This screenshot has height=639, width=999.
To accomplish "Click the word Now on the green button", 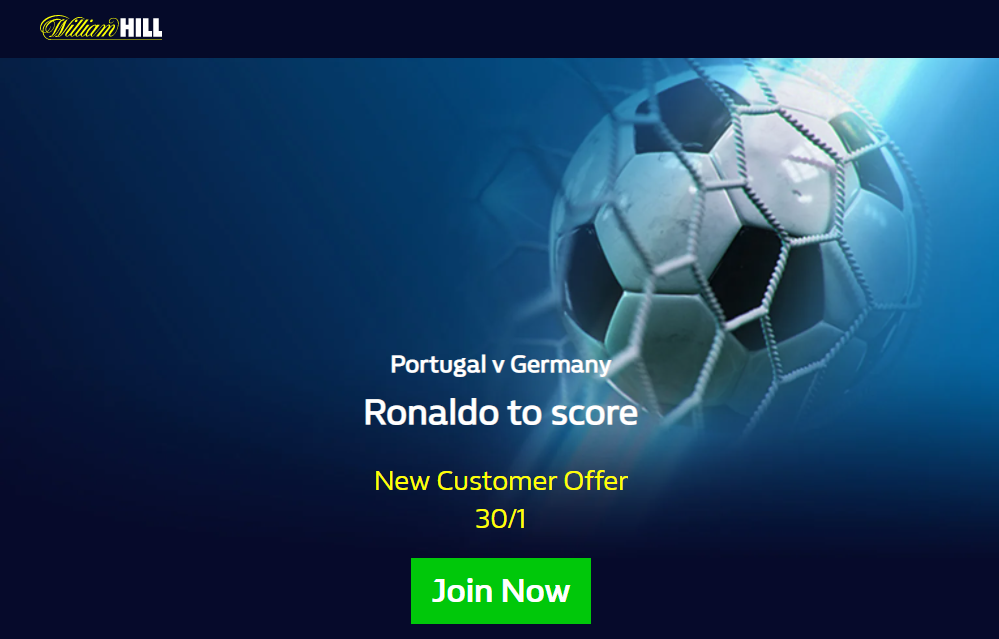I will tap(535, 591).
